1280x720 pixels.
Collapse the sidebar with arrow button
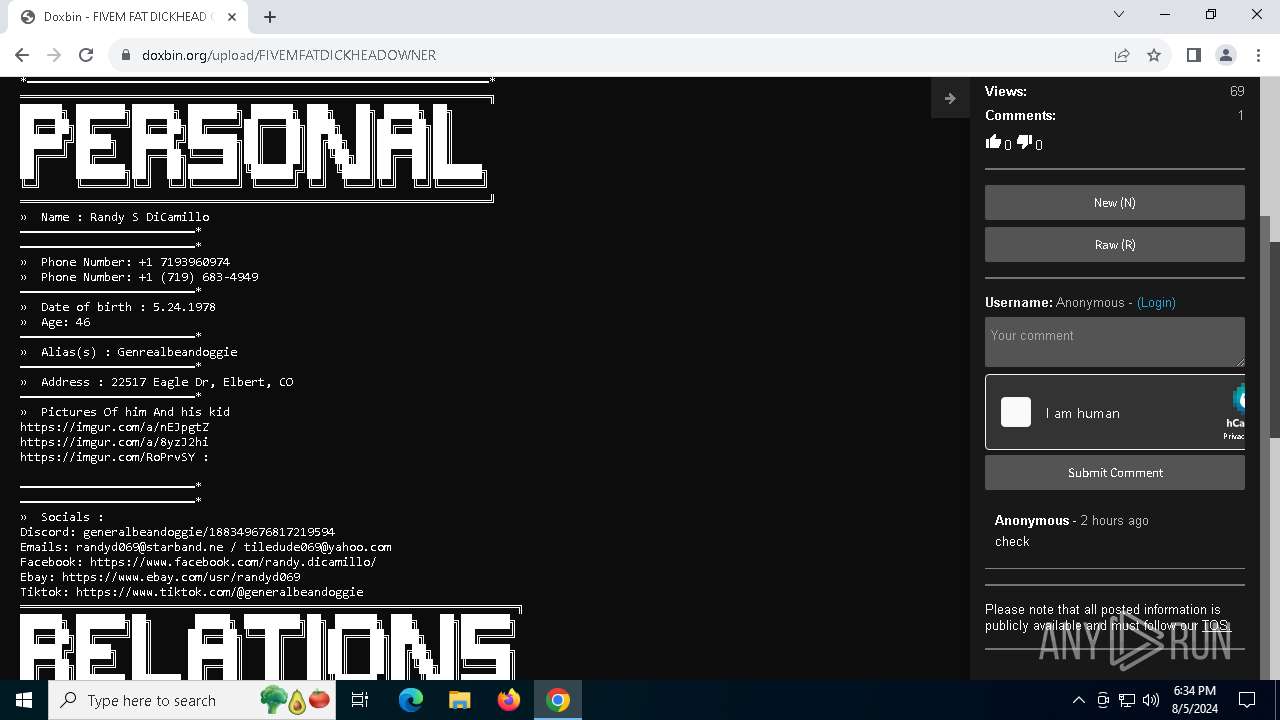(950, 98)
